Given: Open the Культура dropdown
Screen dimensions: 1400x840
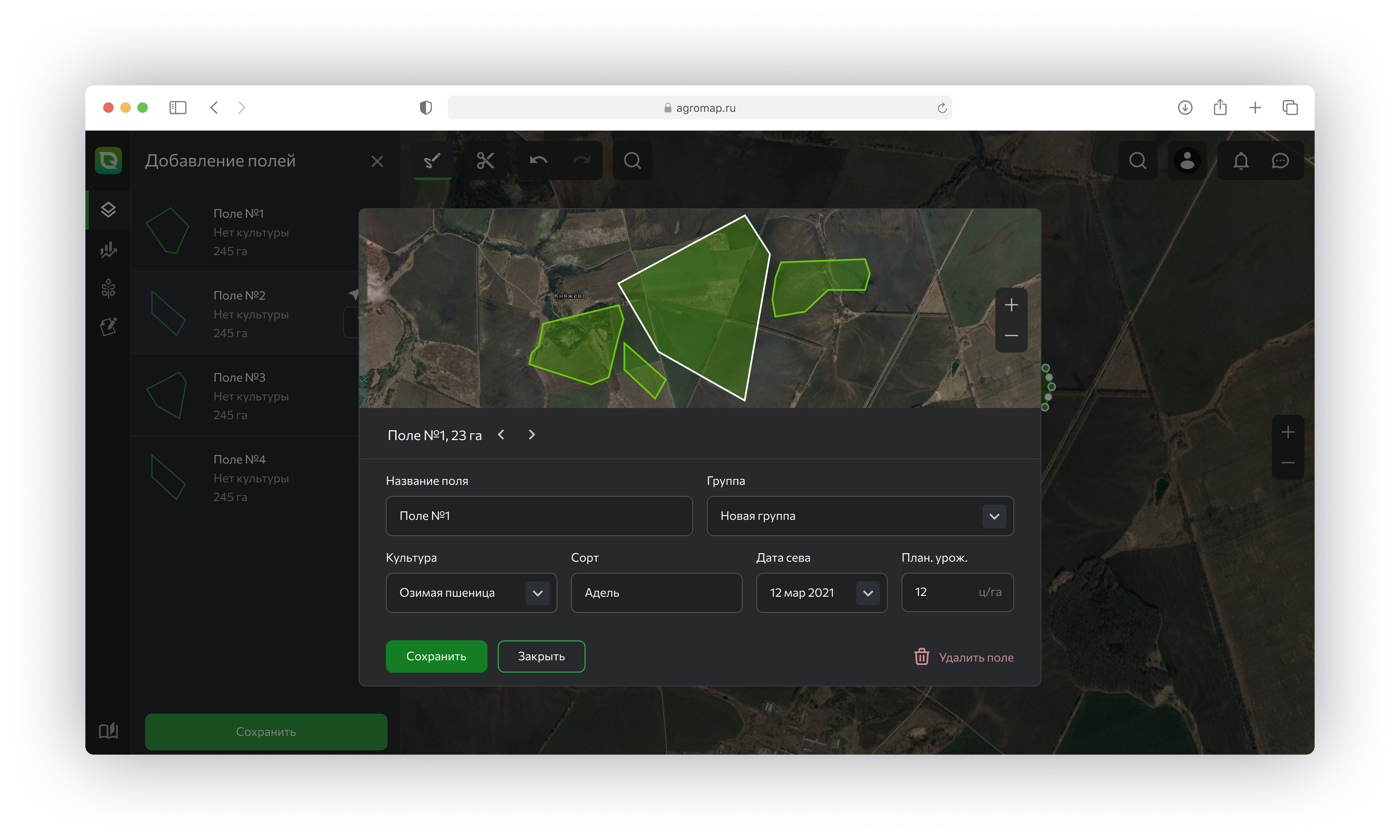Looking at the screenshot, I should click(x=471, y=592).
